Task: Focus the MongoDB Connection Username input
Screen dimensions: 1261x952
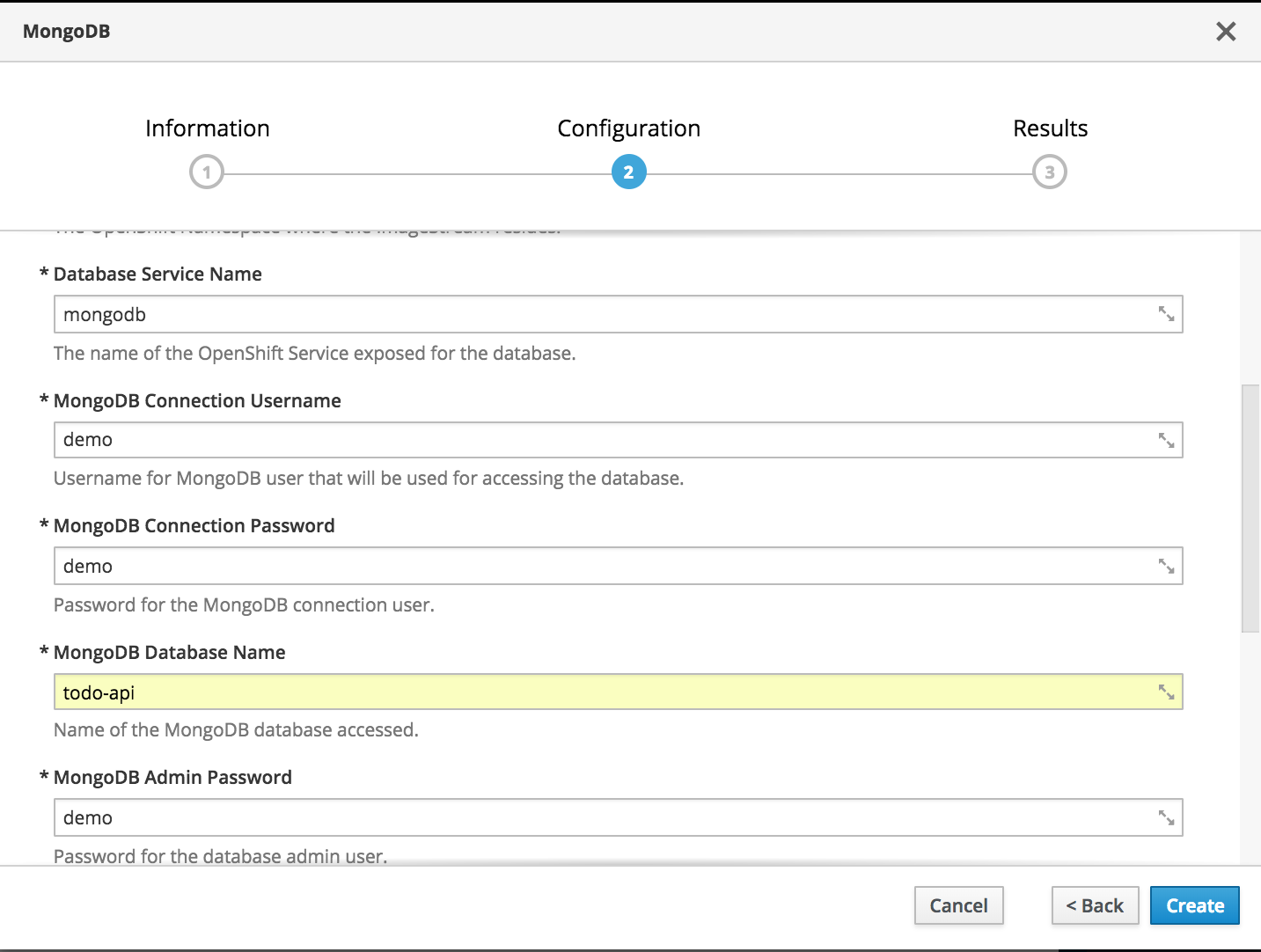Action: pos(619,440)
